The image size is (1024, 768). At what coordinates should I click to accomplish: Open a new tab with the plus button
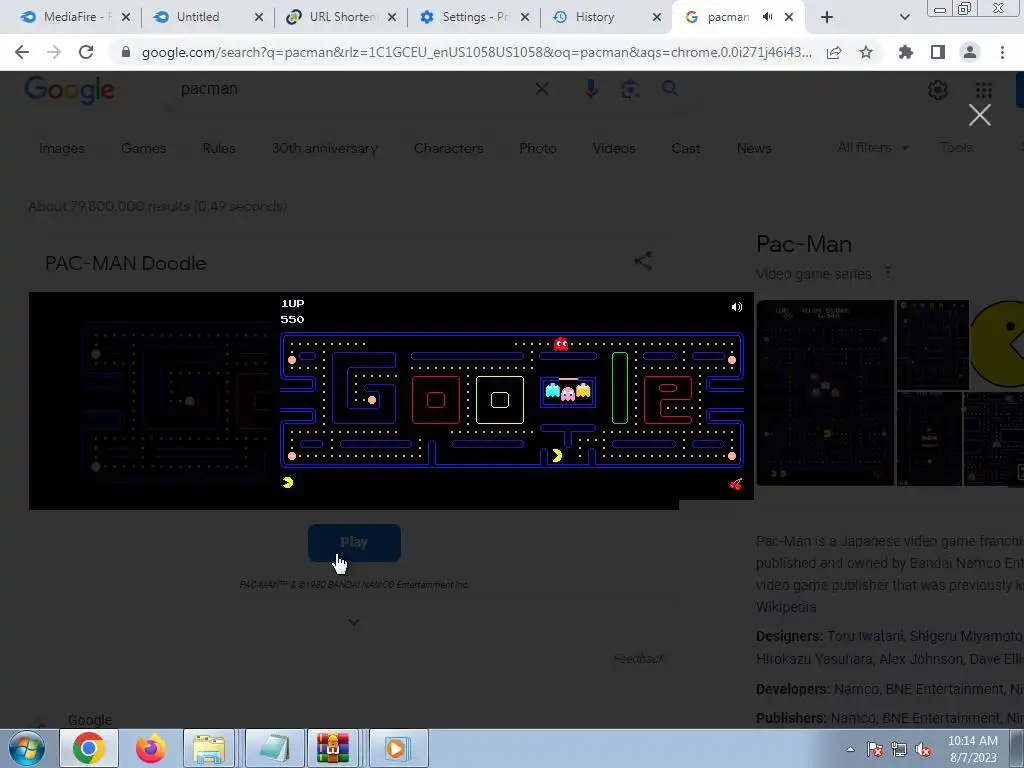(827, 17)
